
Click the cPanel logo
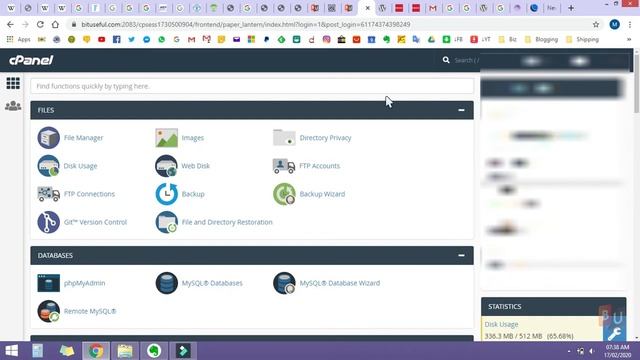pos(31,60)
